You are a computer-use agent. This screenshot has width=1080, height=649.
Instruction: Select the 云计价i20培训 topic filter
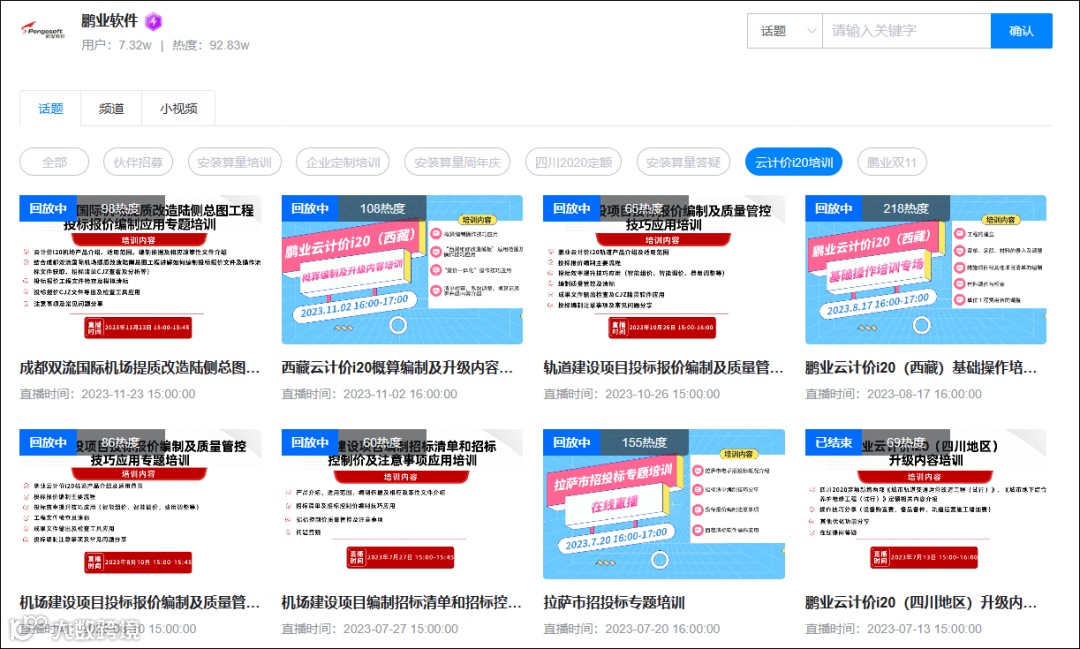[x=793, y=163]
